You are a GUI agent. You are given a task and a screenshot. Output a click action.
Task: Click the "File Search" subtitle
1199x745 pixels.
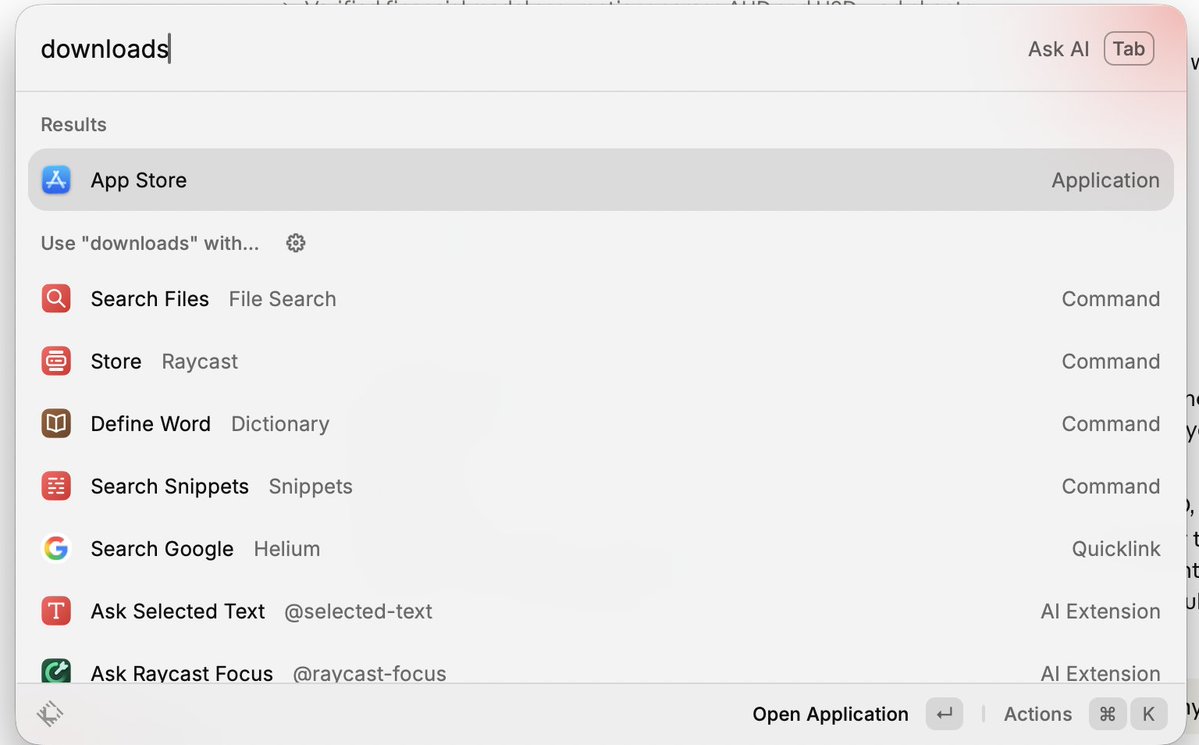pos(282,298)
